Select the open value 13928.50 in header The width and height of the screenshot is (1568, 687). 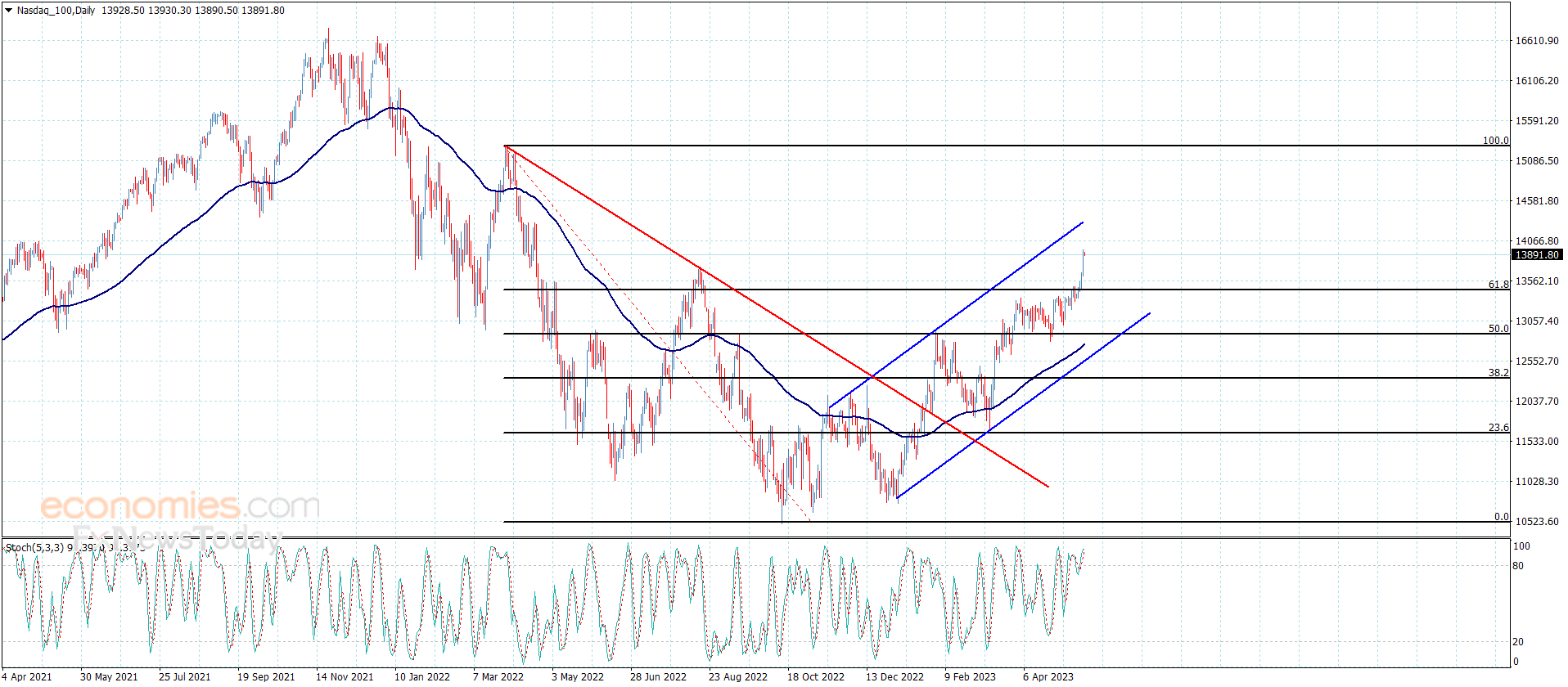[x=123, y=11]
